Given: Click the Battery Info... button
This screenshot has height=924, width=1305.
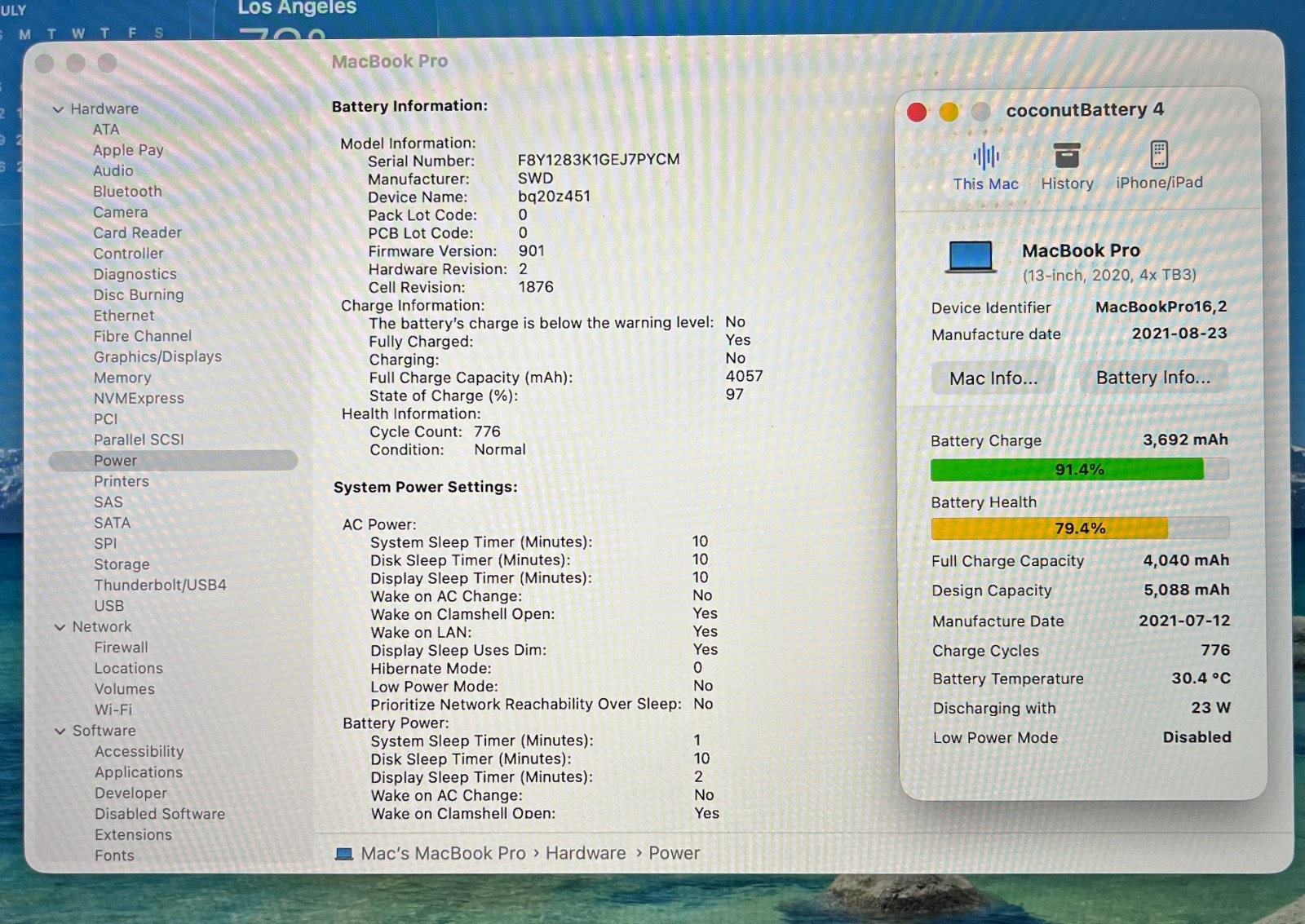Looking at the screenshot, I should [1153, 378].
